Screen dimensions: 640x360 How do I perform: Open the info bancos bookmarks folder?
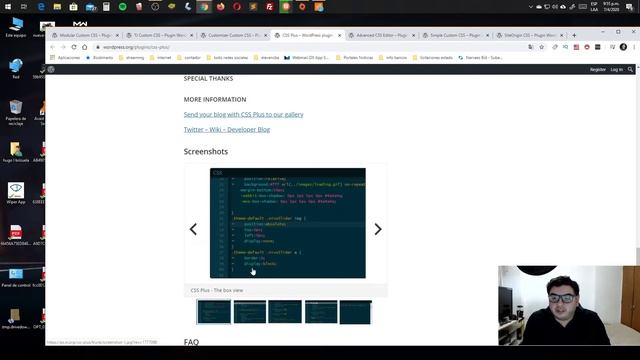click(393, 58)
